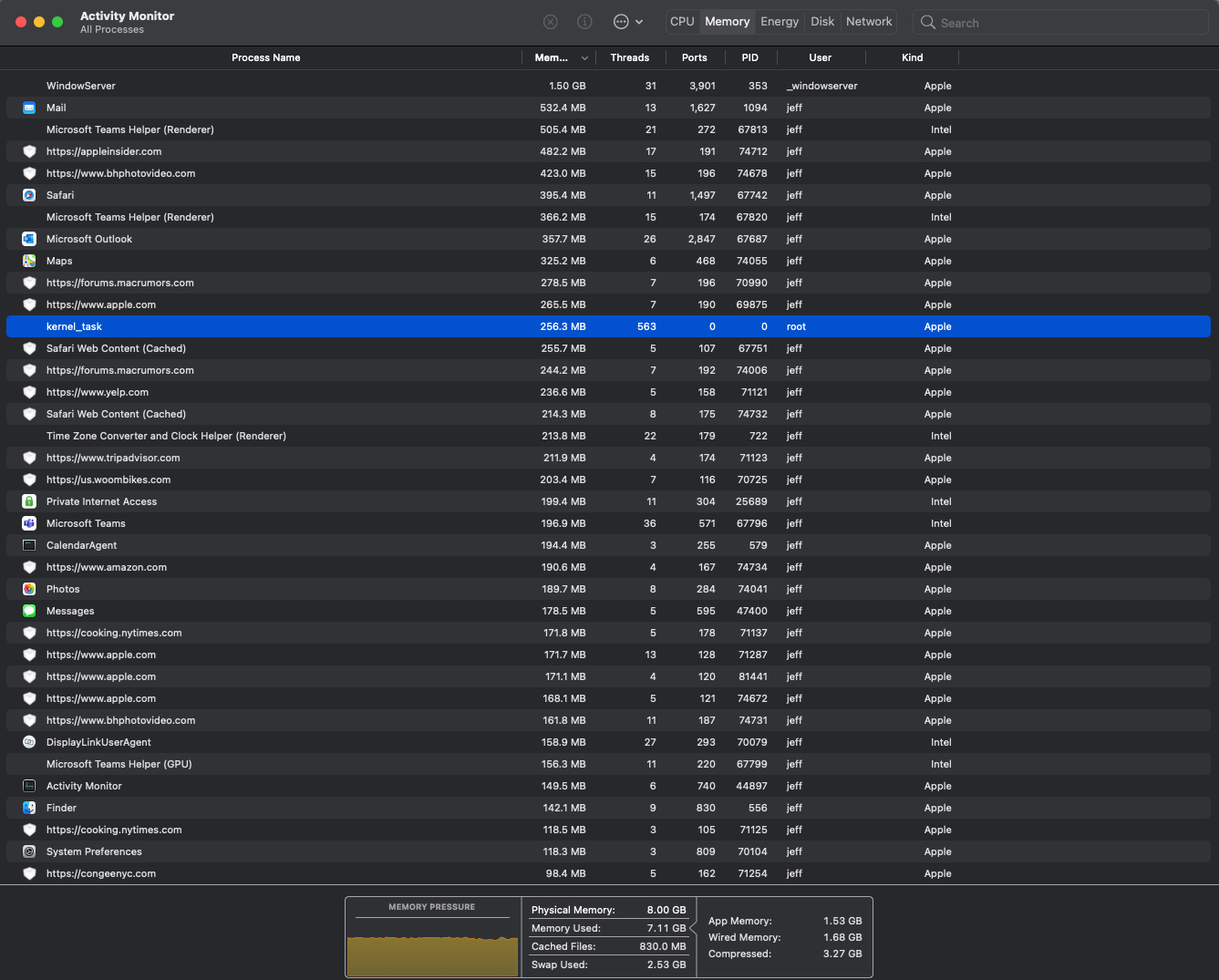1219x980 pixels.
Task: Click the Private Internet Access lock icon
Action: [x=29, y=501]
